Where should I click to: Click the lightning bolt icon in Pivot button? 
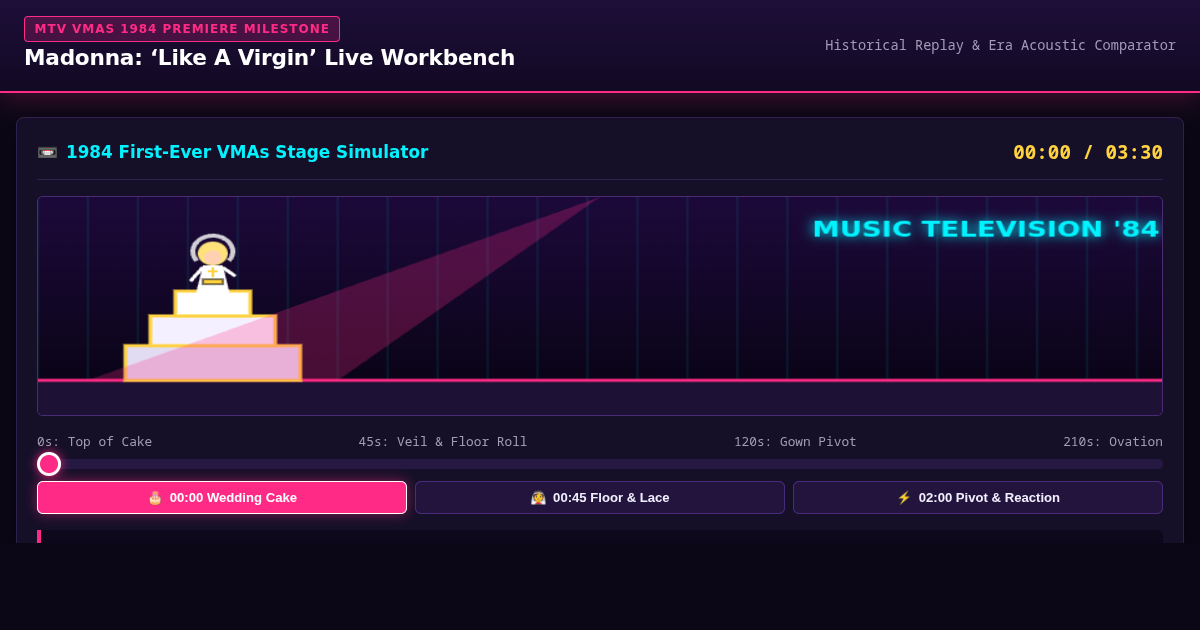(904, 498)
